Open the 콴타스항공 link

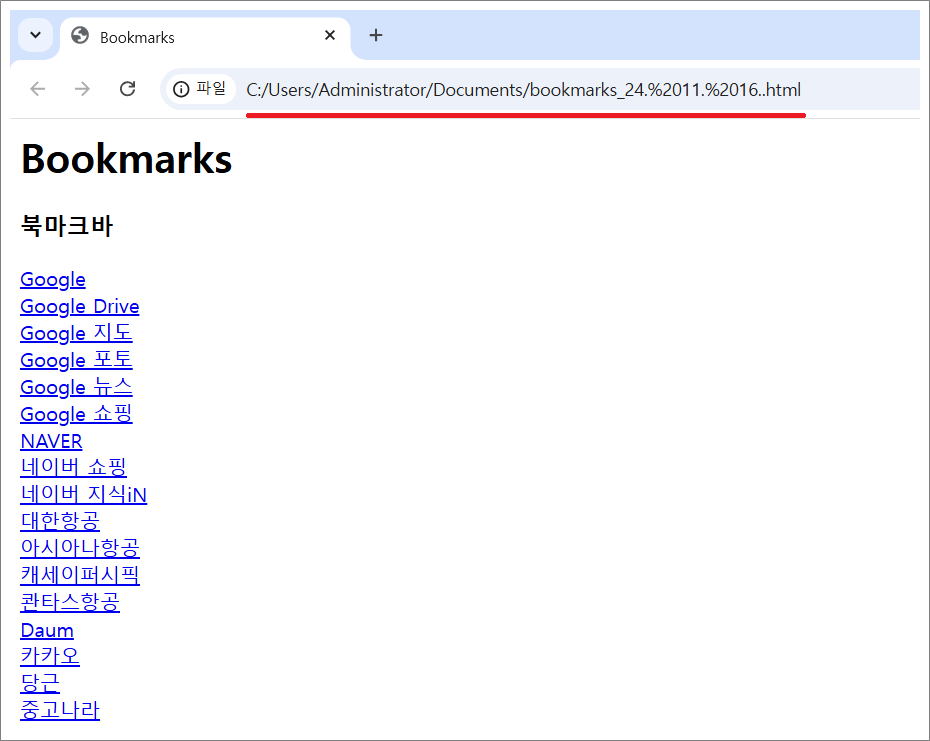(x=70, y=602)
